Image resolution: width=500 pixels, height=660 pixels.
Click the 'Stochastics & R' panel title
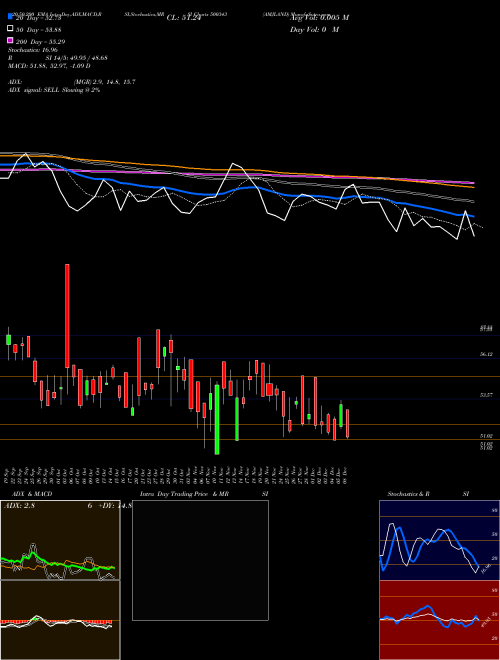[408, 494]
